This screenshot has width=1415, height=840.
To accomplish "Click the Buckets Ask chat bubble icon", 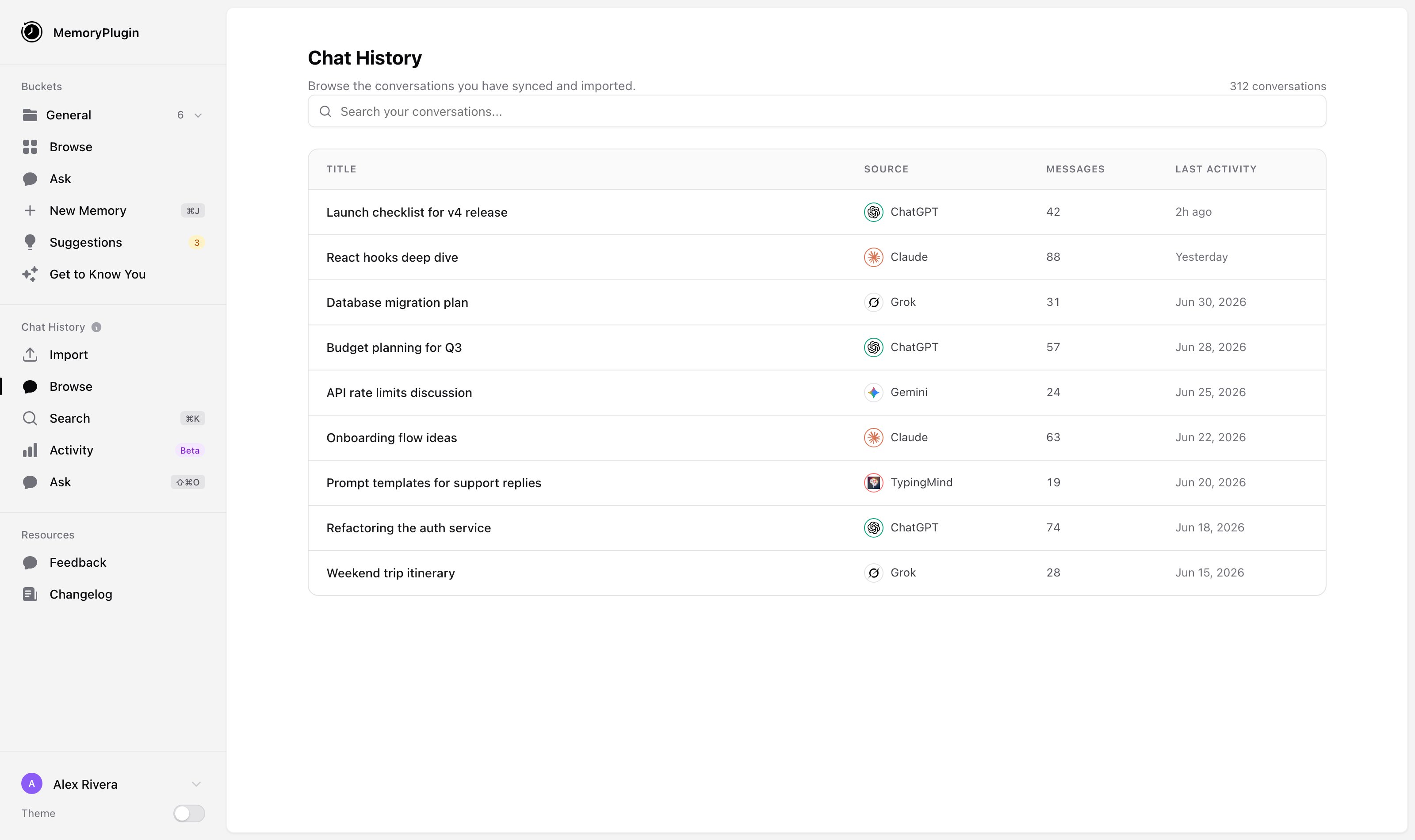I will pyautogui.click(x=30, y=179).
